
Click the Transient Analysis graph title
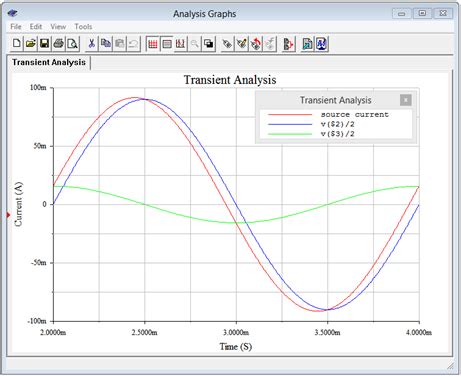pyautogui.click(x=230, y=80)
